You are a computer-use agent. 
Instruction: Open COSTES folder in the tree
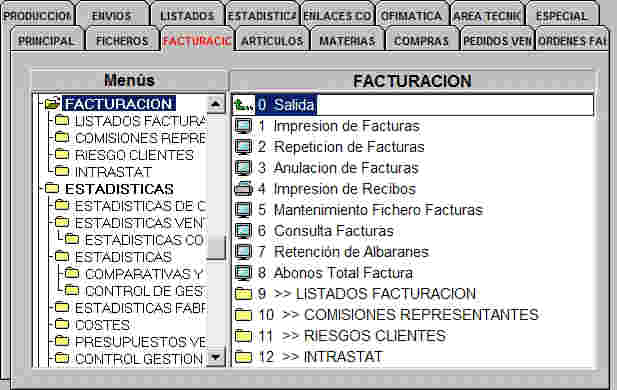coord(102,325)
